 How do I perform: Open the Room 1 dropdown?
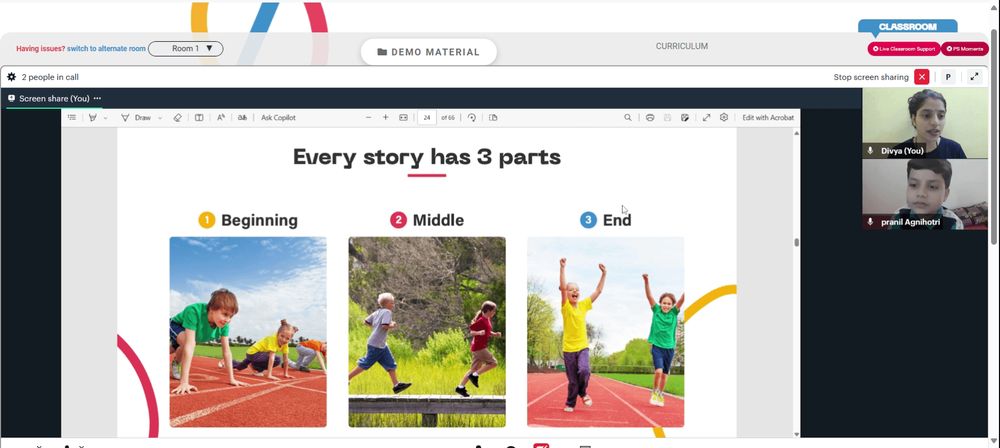point(186,49)
